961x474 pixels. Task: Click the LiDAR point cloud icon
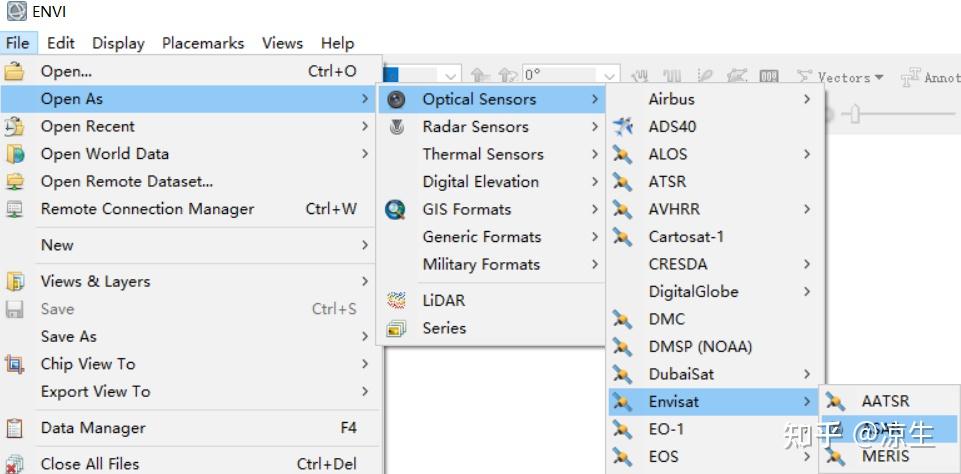(397, 300)
